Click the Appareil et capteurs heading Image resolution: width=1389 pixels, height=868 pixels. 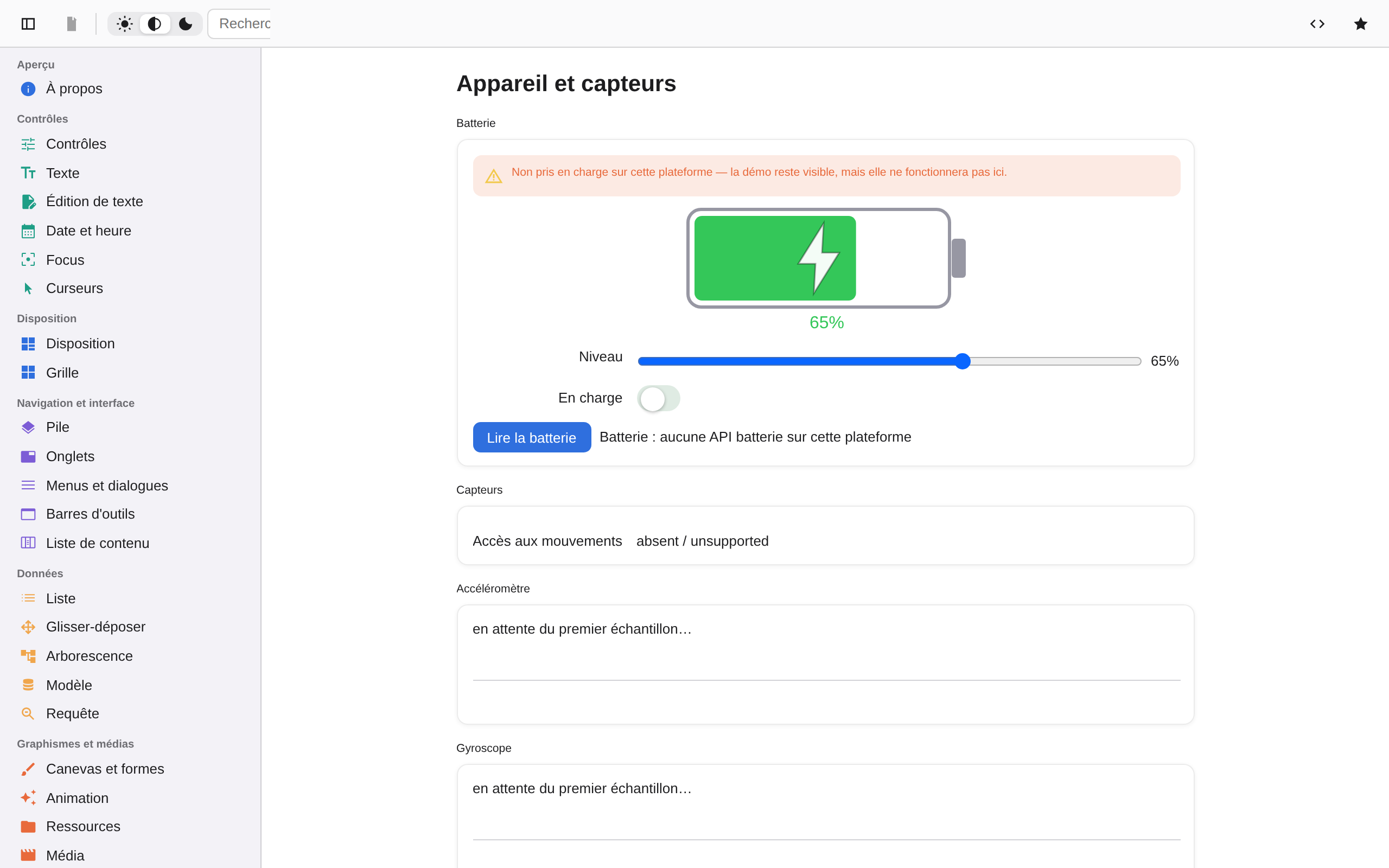pyautogui.click(x=566, y=84)
